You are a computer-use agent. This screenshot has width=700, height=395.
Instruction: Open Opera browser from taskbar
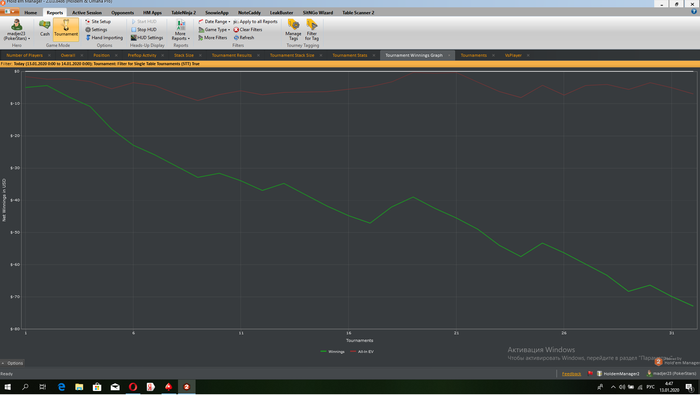pyautogui.click(x=133, y=387)
